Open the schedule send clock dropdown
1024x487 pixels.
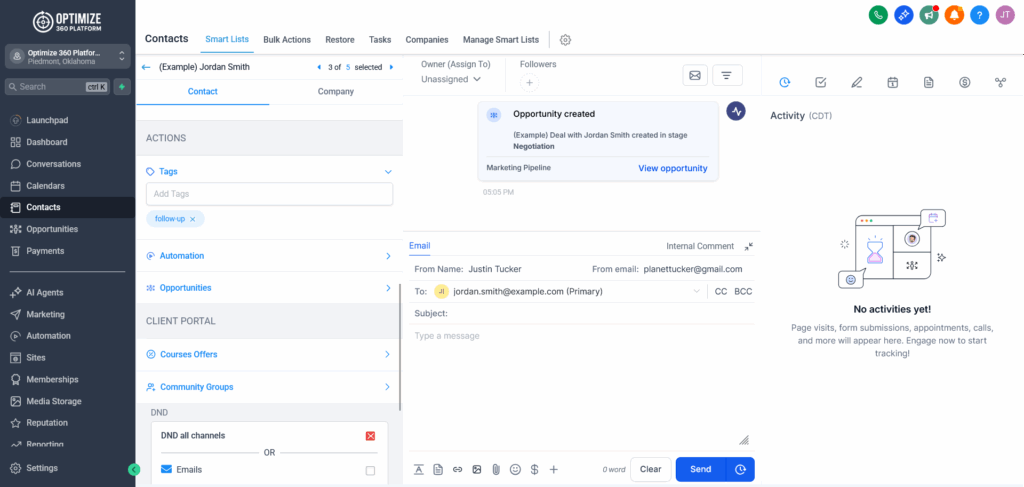[x=741, y=469]
